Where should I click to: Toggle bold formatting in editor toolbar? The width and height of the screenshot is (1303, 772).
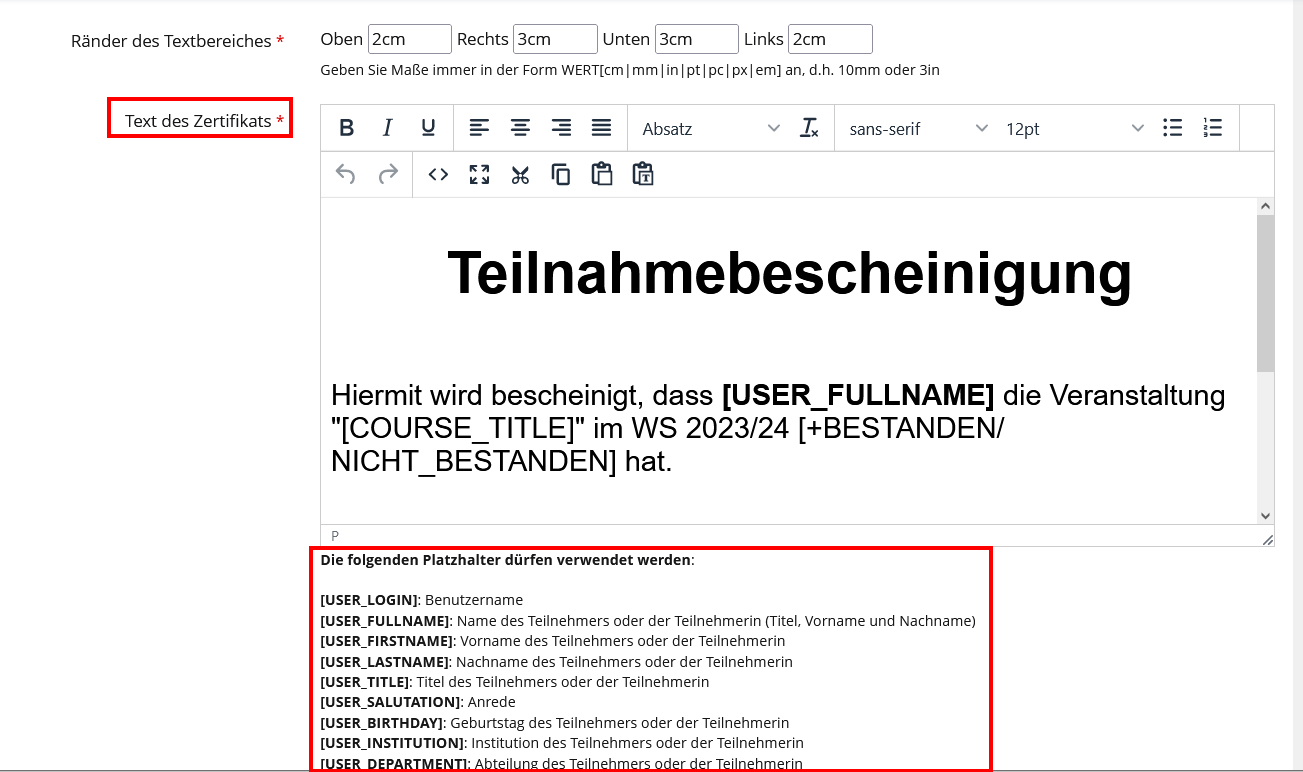click(x=346, y=128)
